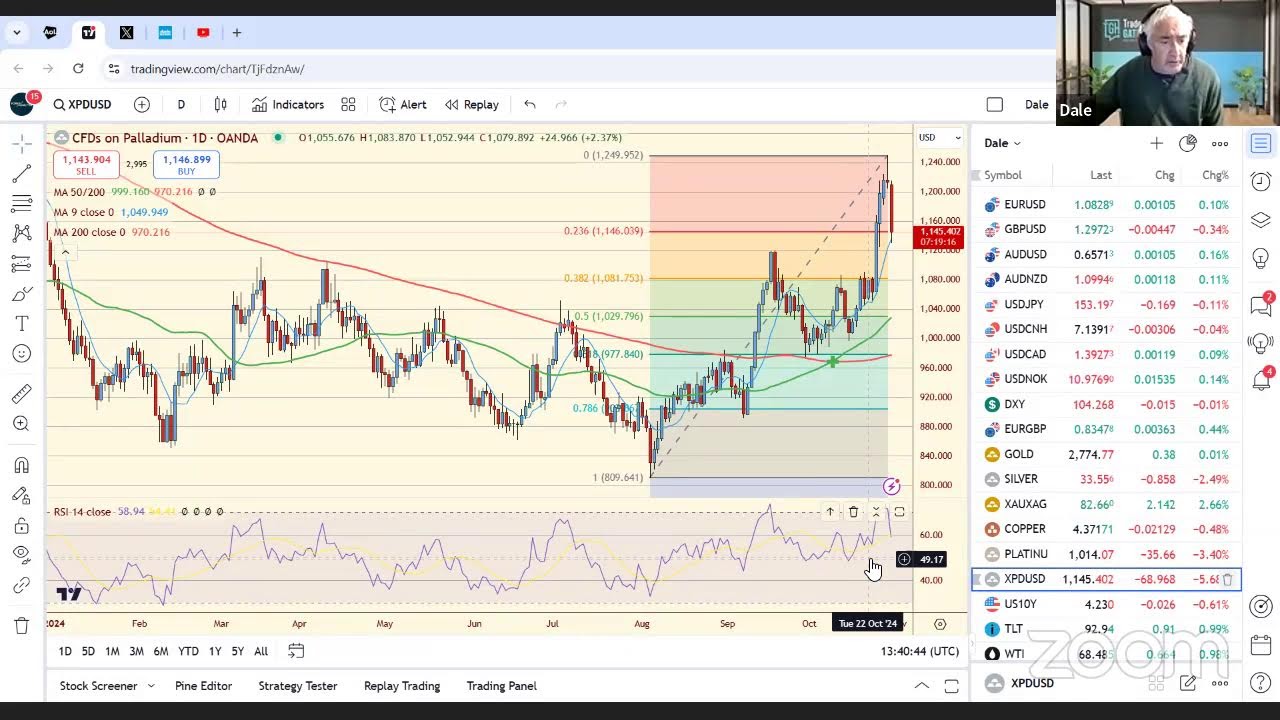Change the D timeframe interval
Screen dimensions: 1280x720
pos(181,104)
